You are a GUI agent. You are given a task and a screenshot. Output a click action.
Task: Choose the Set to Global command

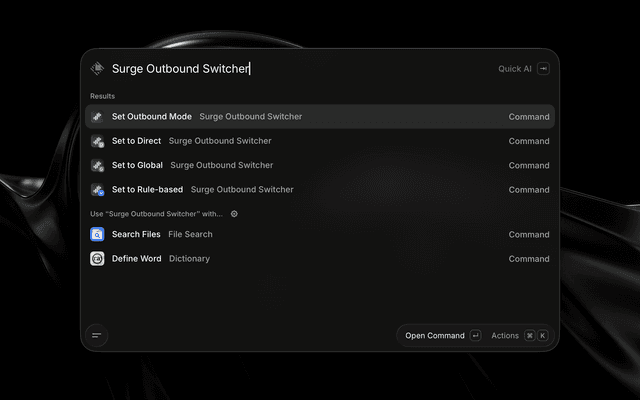point(320,165)
